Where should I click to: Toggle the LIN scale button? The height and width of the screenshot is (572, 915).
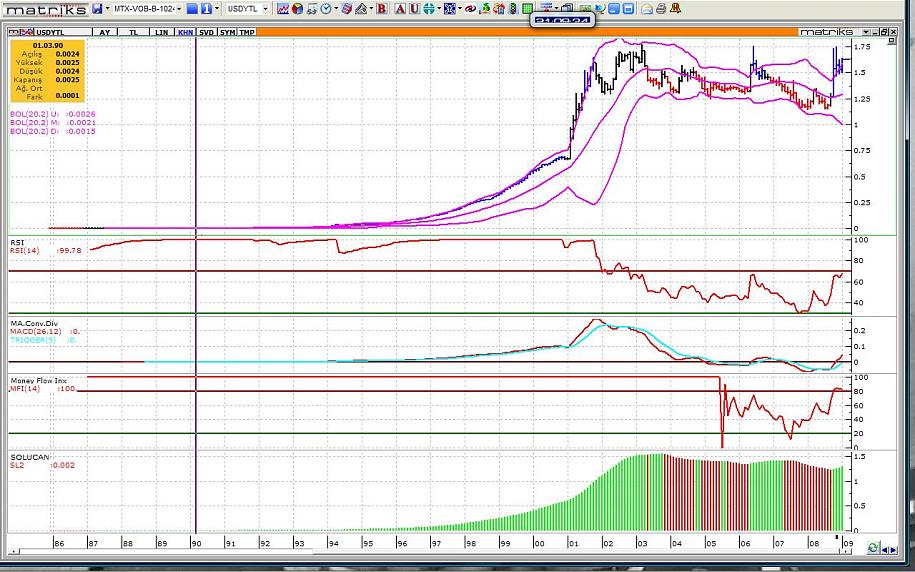(162, 32)
